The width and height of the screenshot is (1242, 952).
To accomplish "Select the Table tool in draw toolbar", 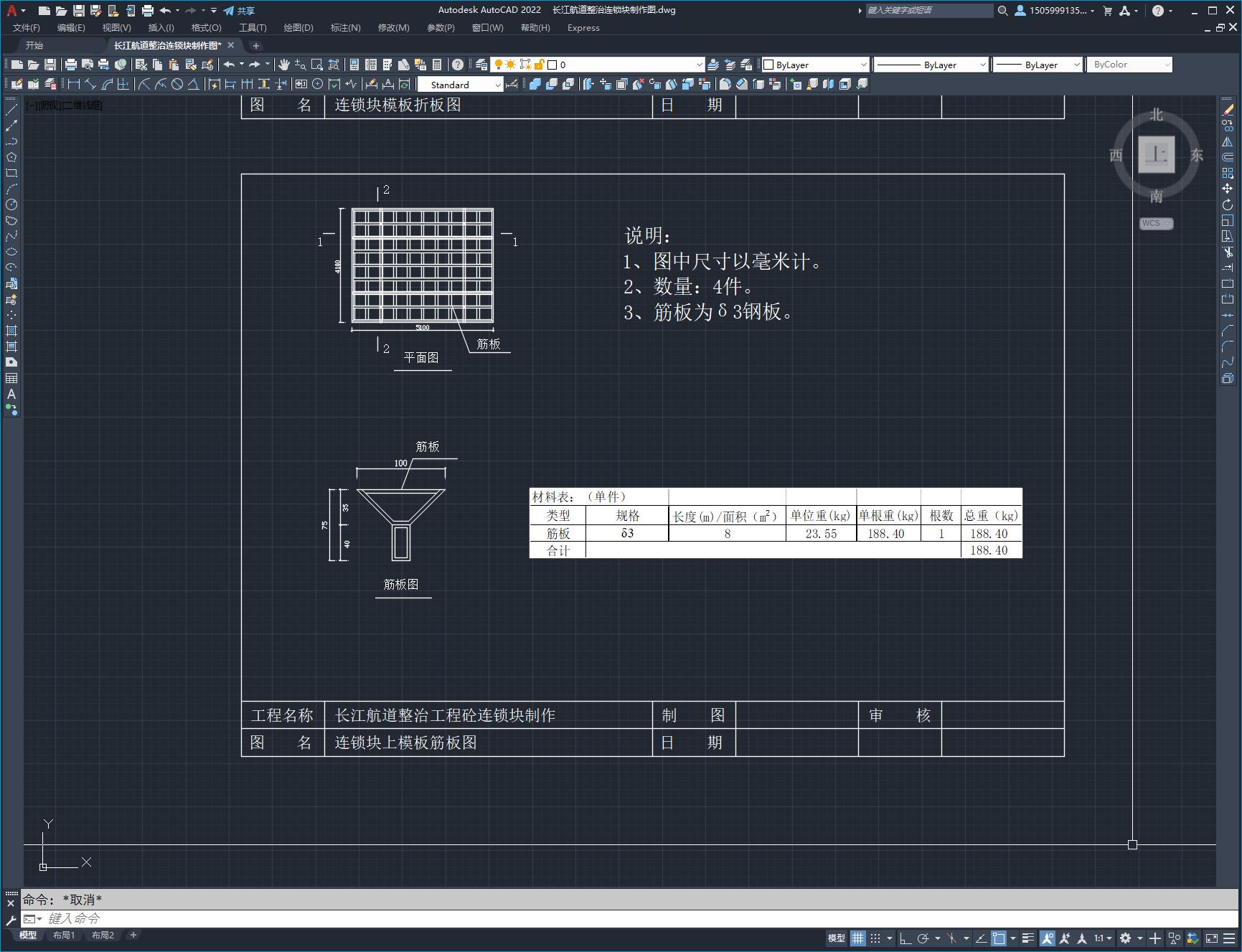I will (11, 378).
